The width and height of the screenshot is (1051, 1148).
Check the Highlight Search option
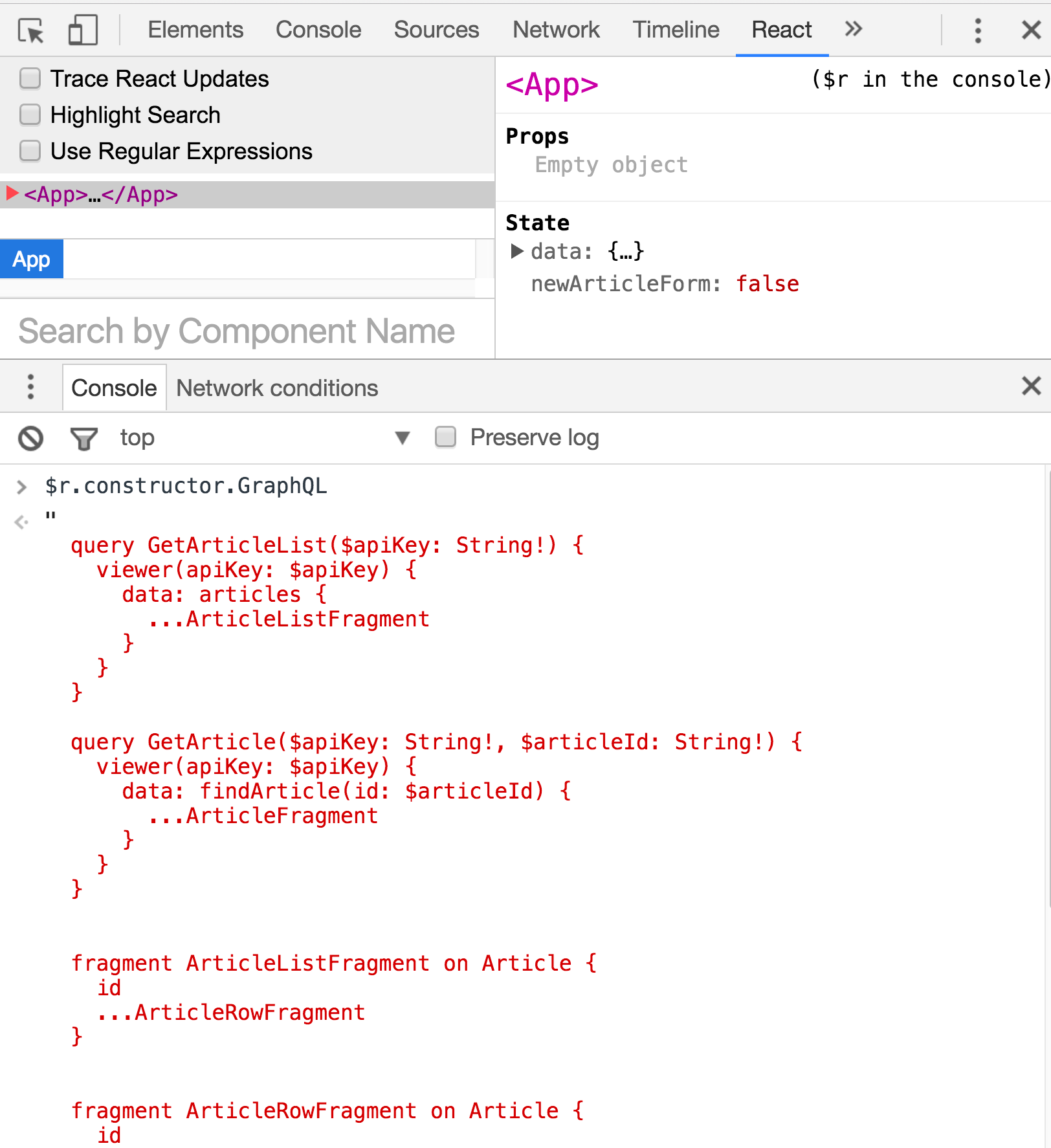pyautogui.click(x=30, y=115)
